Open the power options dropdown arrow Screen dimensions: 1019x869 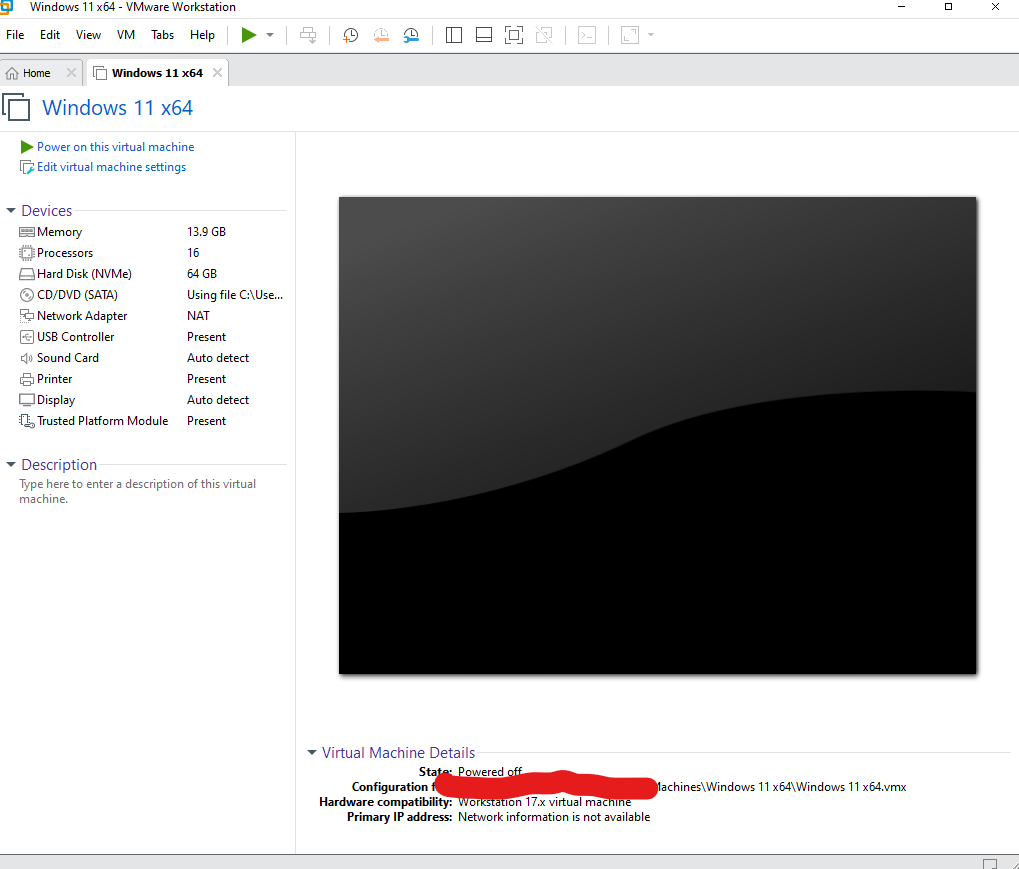click(x=270, y=35)
